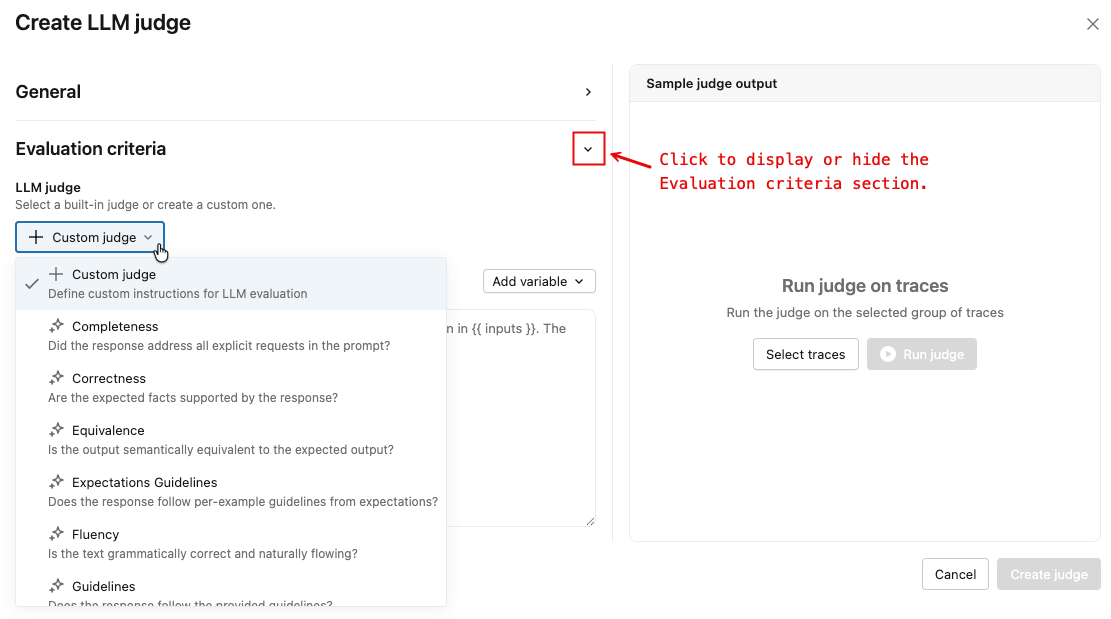
Task: Click the sparkle icon next to Fluency
Action: pos(57,534)
